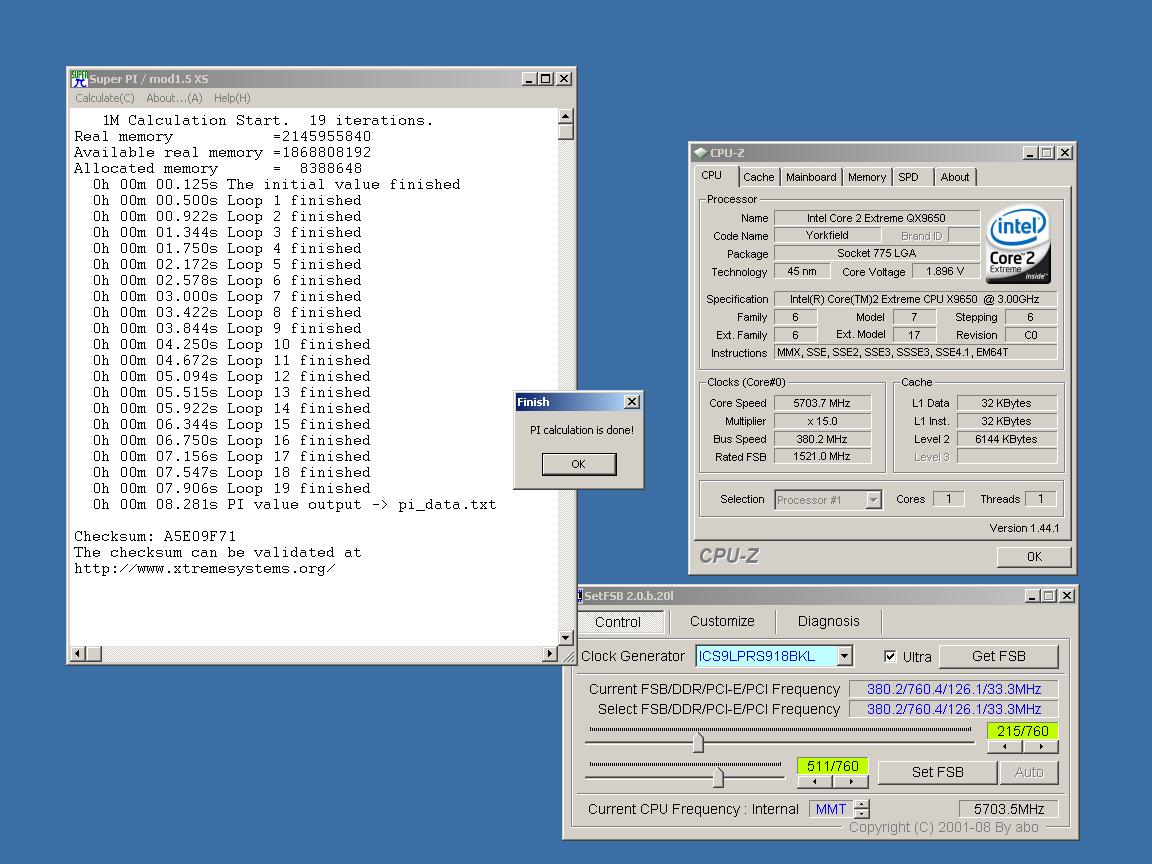
Task: Click the Get FSB button
Action: [x=998, y=656]
